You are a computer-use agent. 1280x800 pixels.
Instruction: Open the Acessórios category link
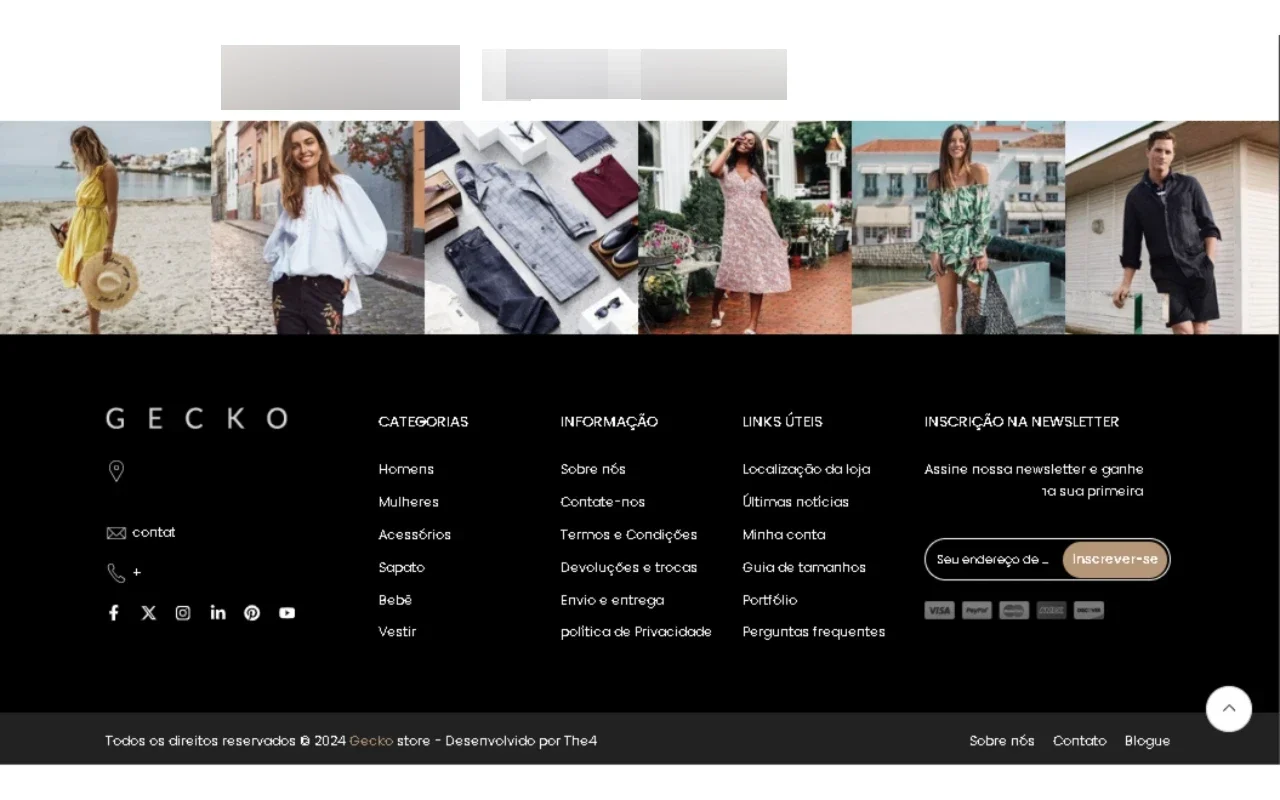point(414,535)
